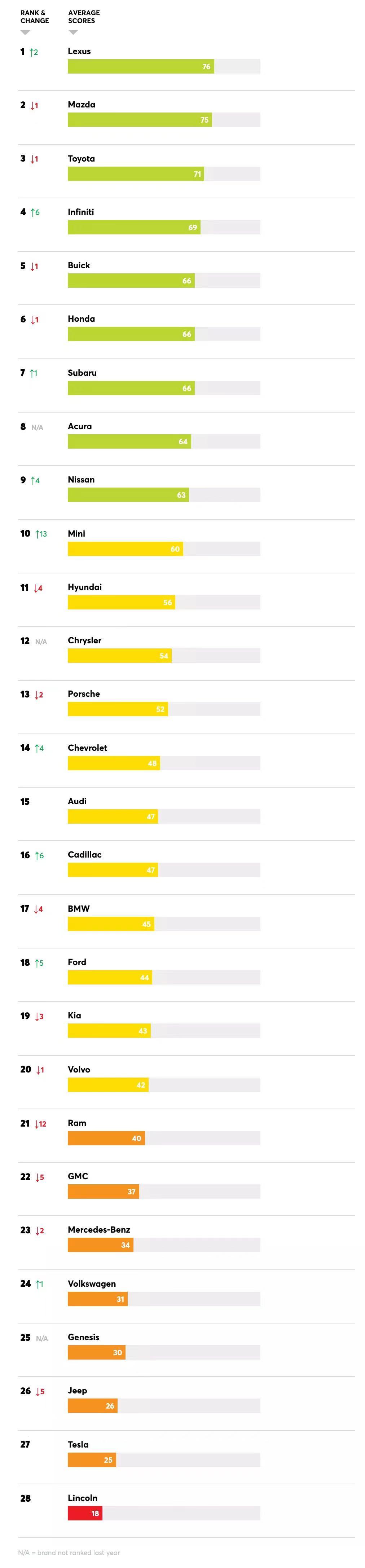Click Mini's green up-13 rank arrow
Image resolution: width=365 pixels, height=1568 pixels.
click(x=38, y=534)
